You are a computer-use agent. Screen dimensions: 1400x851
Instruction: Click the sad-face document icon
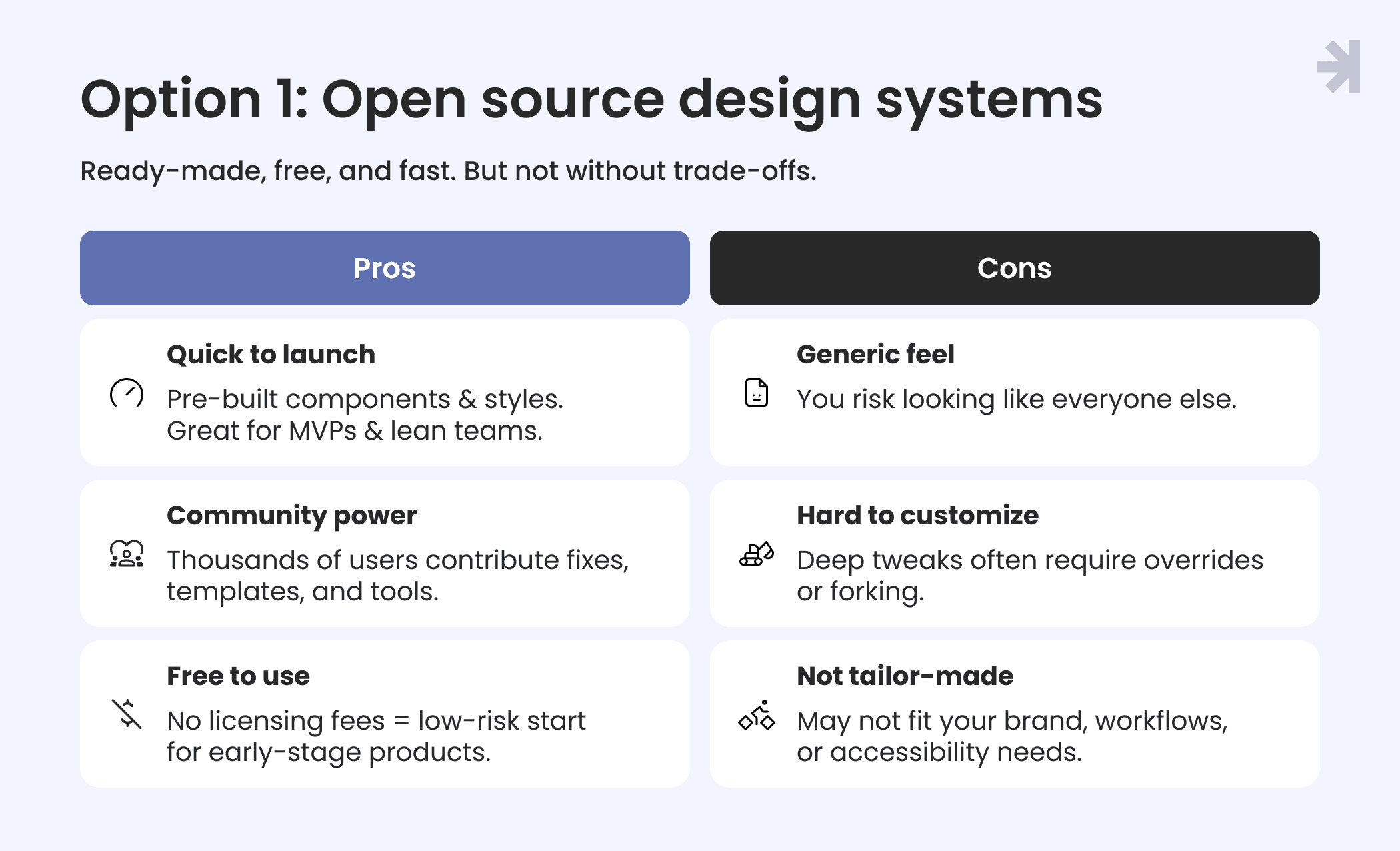(x=757, y=393)
